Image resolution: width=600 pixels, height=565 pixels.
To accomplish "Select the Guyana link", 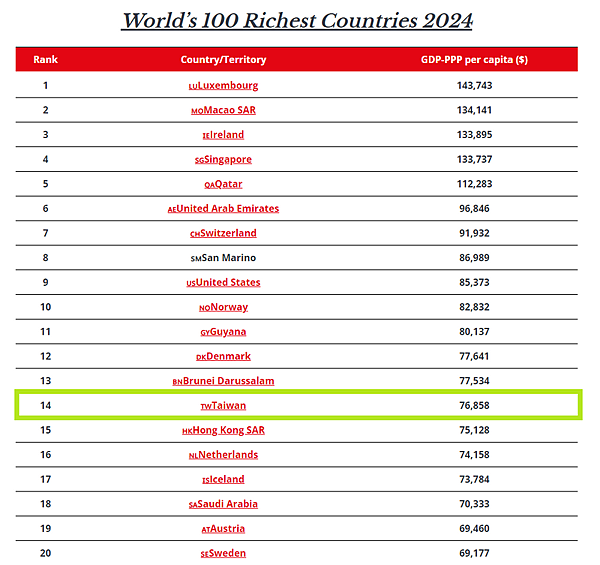I will pyautogui.click(x=227, y=332).
